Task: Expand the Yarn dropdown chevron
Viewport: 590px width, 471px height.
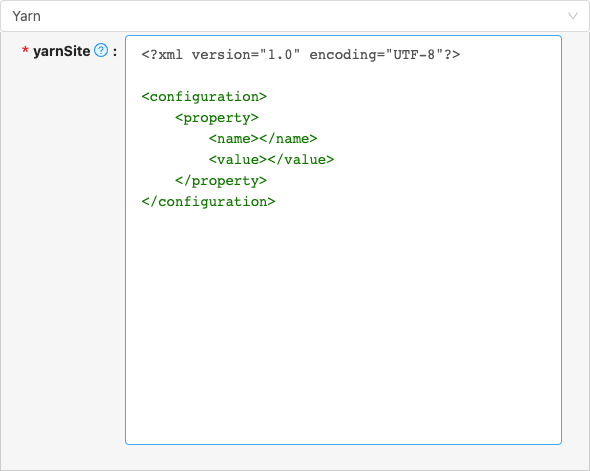Action: pyautogui.click(x=573, y=16)
